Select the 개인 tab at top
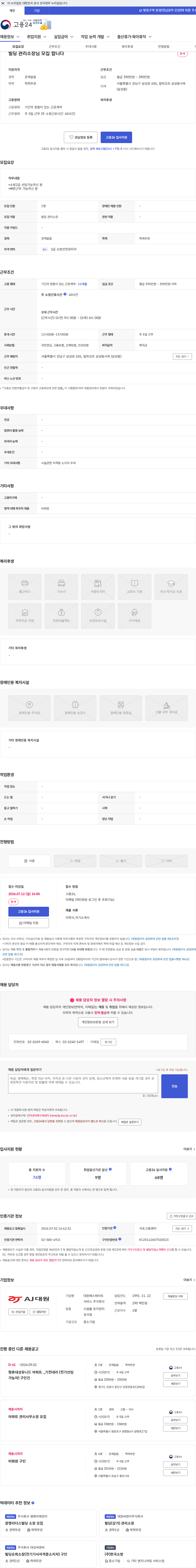Viewport: 196px width, 1568px height. [12, 10]
